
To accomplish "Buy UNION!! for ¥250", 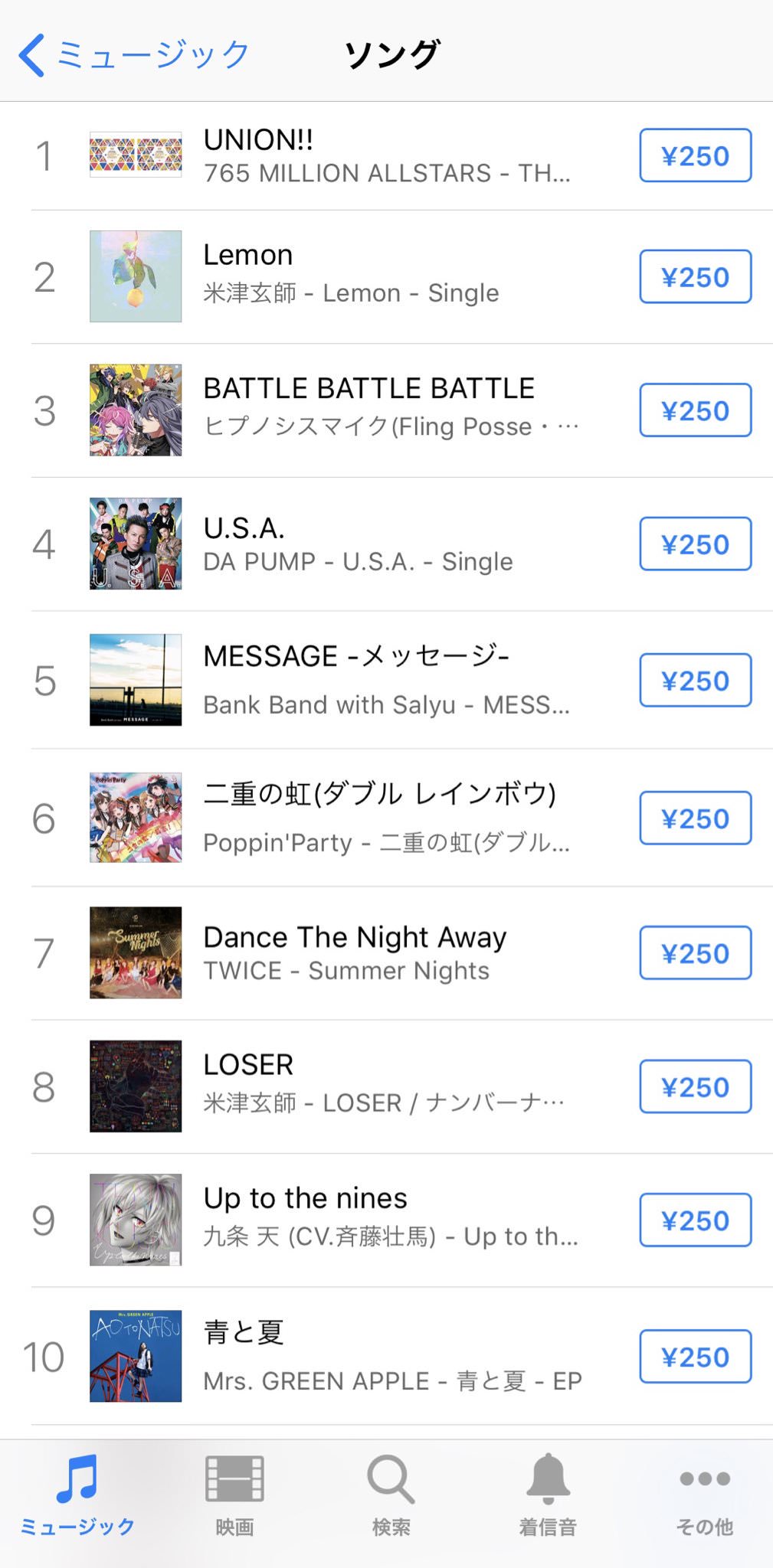I will 695,155.
